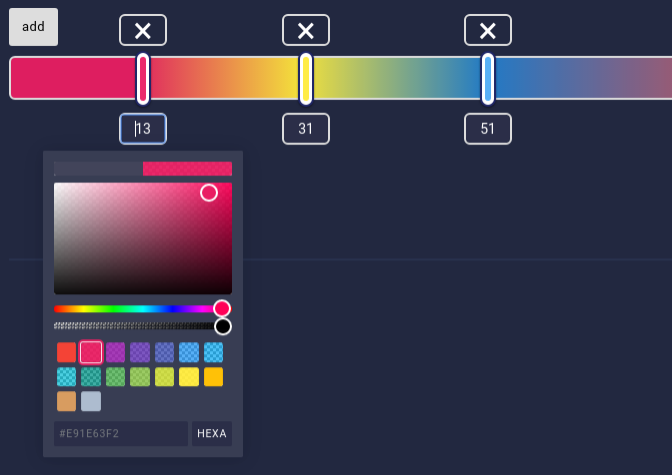Image resolution: width=672 pixels, height=475 pixels.
Task: Select the tan brown swatch
Action: (66, 401)
